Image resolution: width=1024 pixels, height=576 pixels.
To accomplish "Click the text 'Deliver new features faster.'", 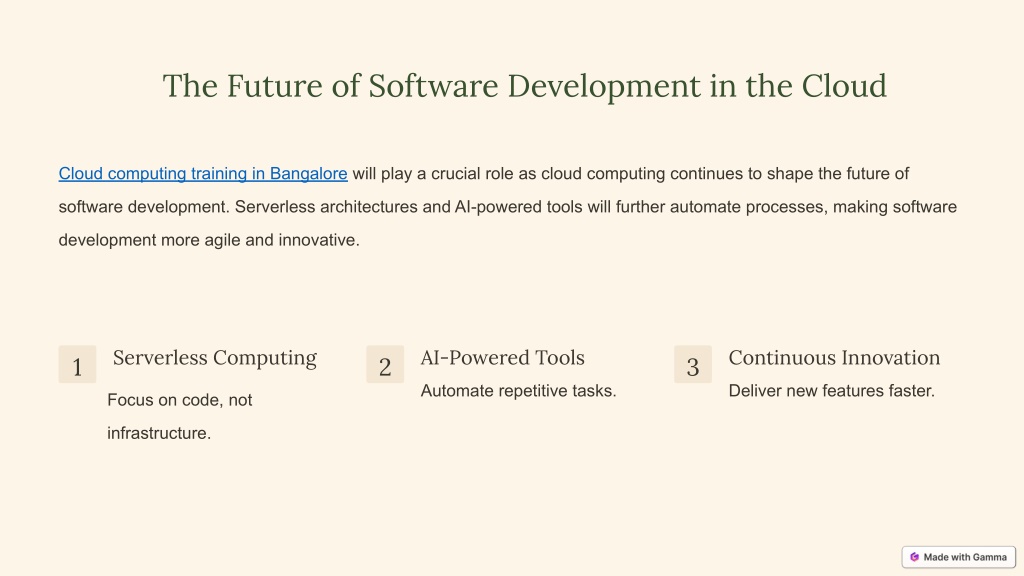I will 831,391.
